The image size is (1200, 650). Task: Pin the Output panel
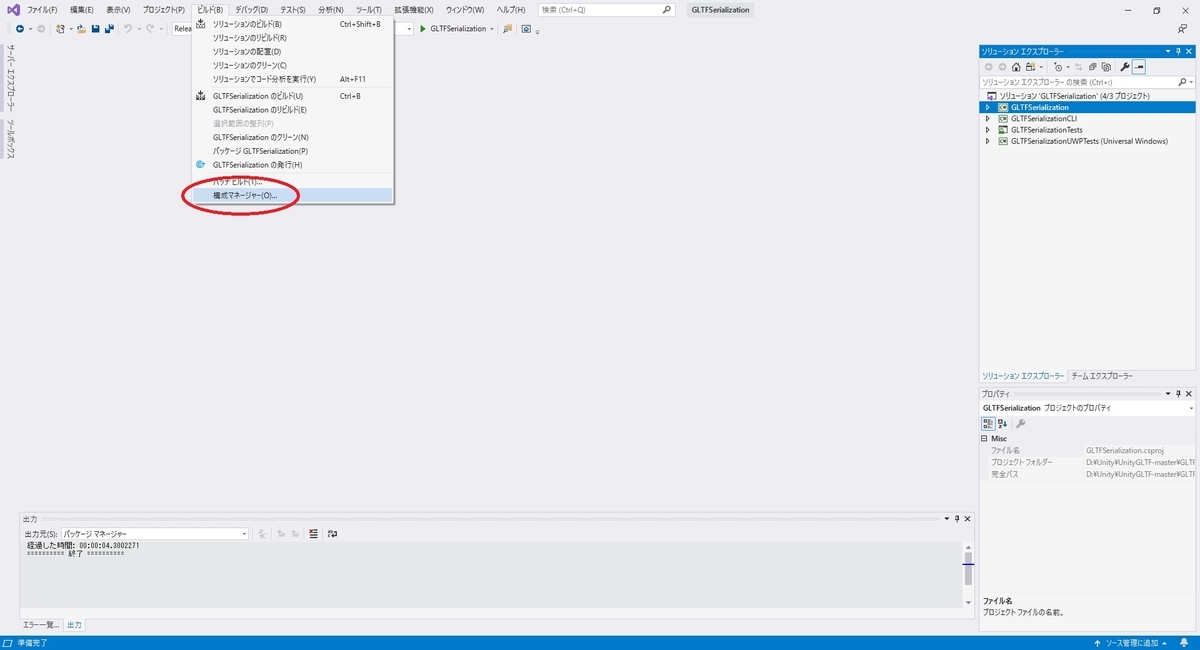(957, 519)
